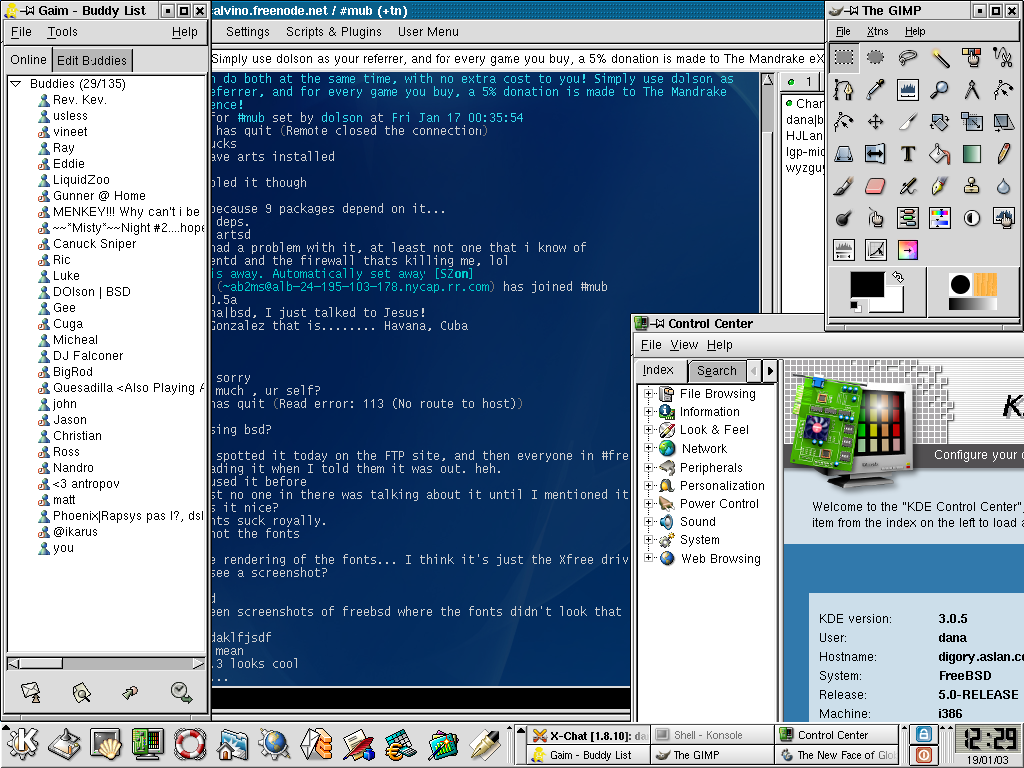Select the Magnify zoom tool in GIMP

coord(940,89)
